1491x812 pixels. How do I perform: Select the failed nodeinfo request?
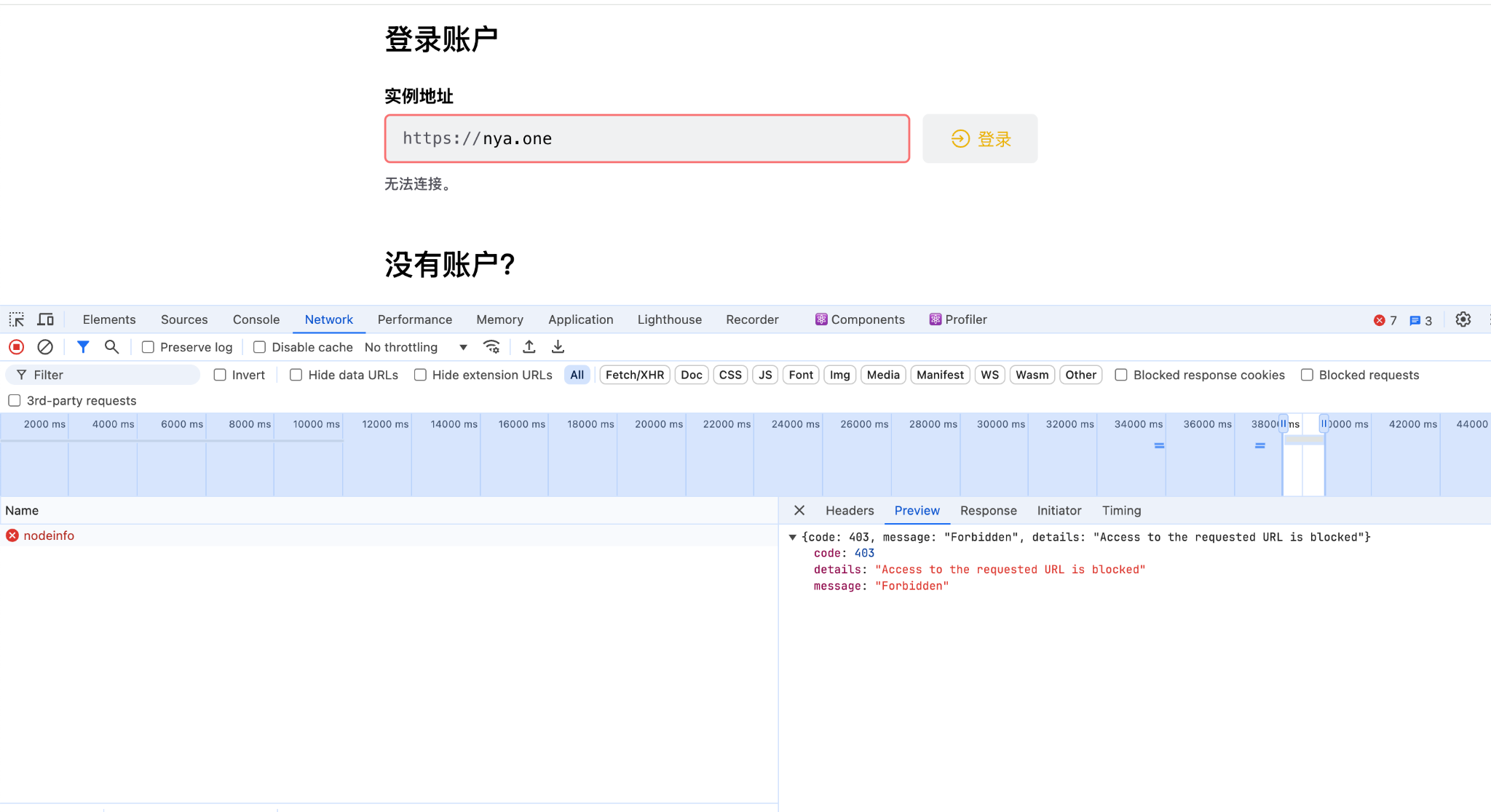(x=49, y=536)
